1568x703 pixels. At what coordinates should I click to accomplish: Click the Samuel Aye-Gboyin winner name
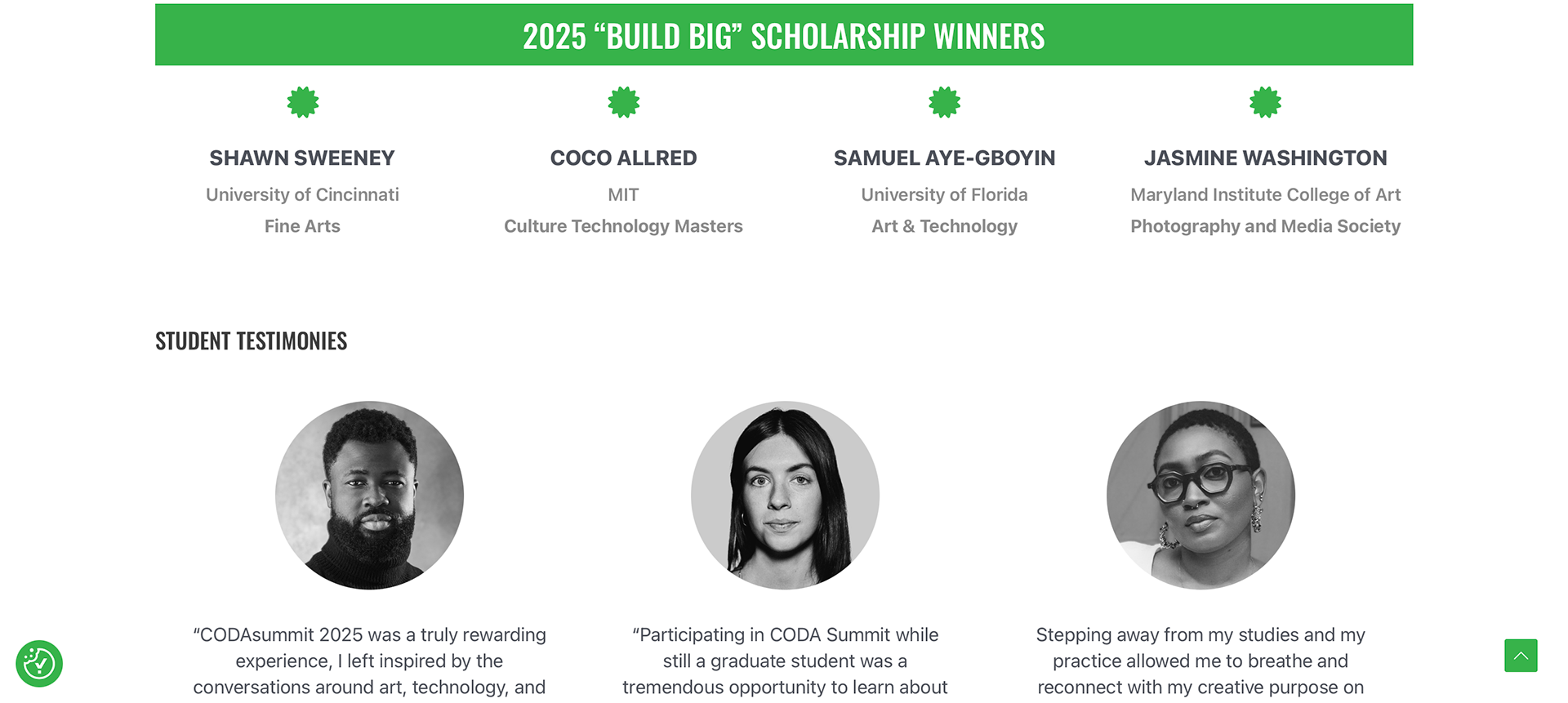pos(944,158)
